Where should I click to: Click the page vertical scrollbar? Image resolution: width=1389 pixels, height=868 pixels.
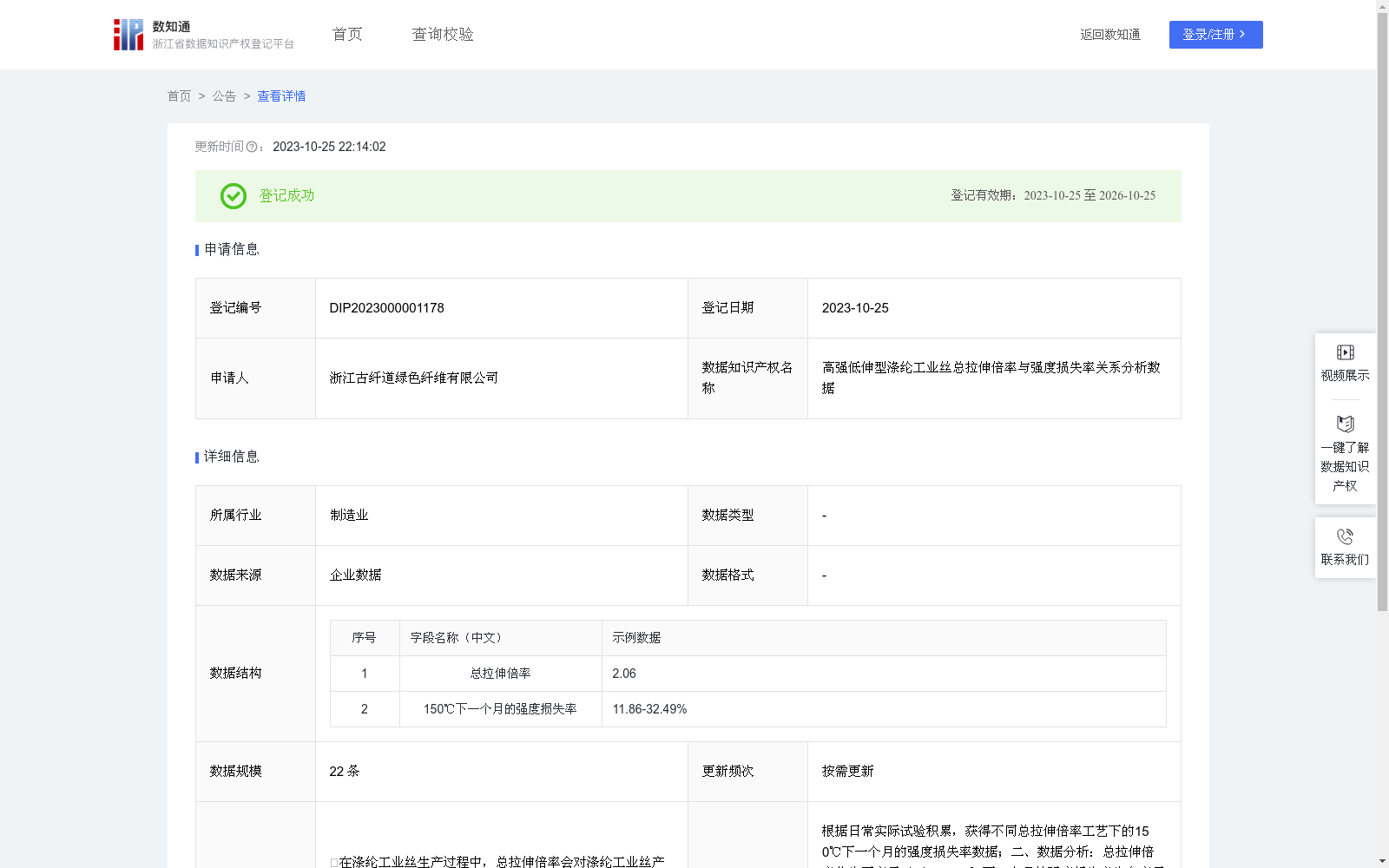point(1382,312)
